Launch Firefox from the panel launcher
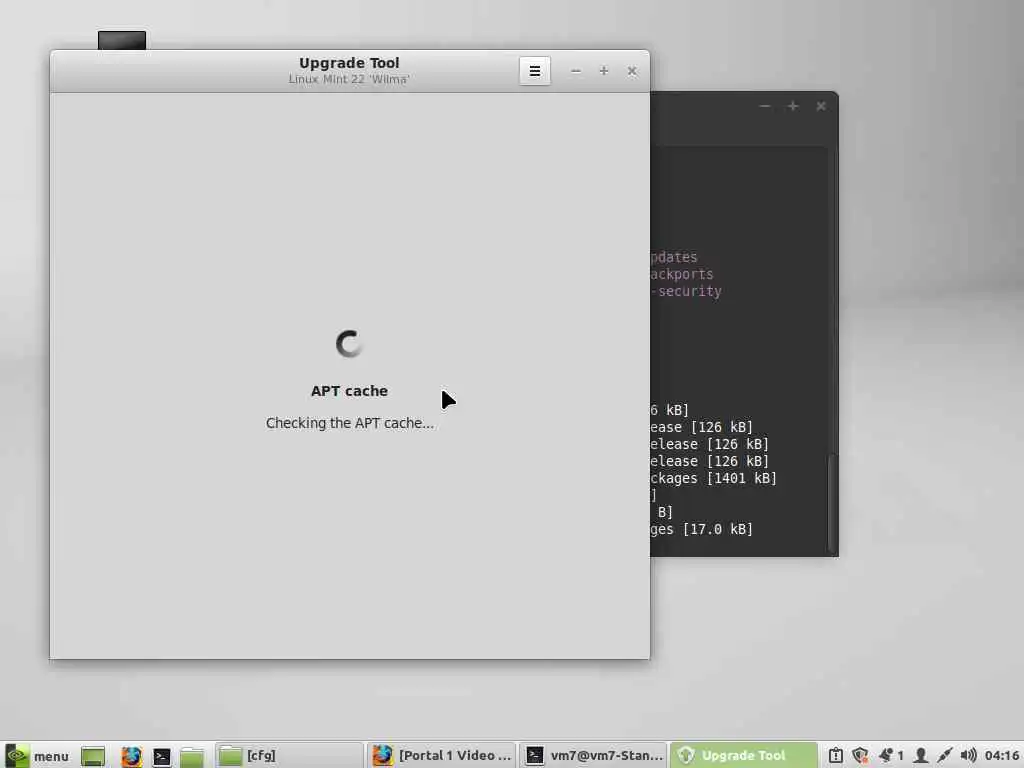 coord(131,756)
